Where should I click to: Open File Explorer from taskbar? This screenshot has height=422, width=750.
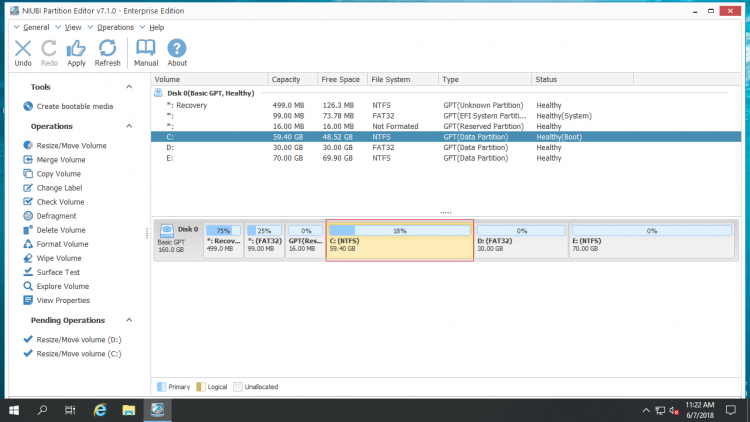(129, 410)
